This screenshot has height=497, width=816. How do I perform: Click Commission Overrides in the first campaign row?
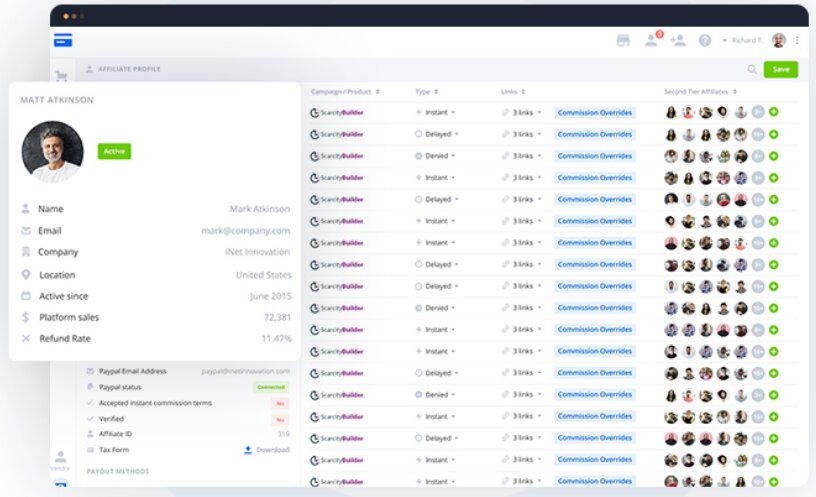coord(595,112)
